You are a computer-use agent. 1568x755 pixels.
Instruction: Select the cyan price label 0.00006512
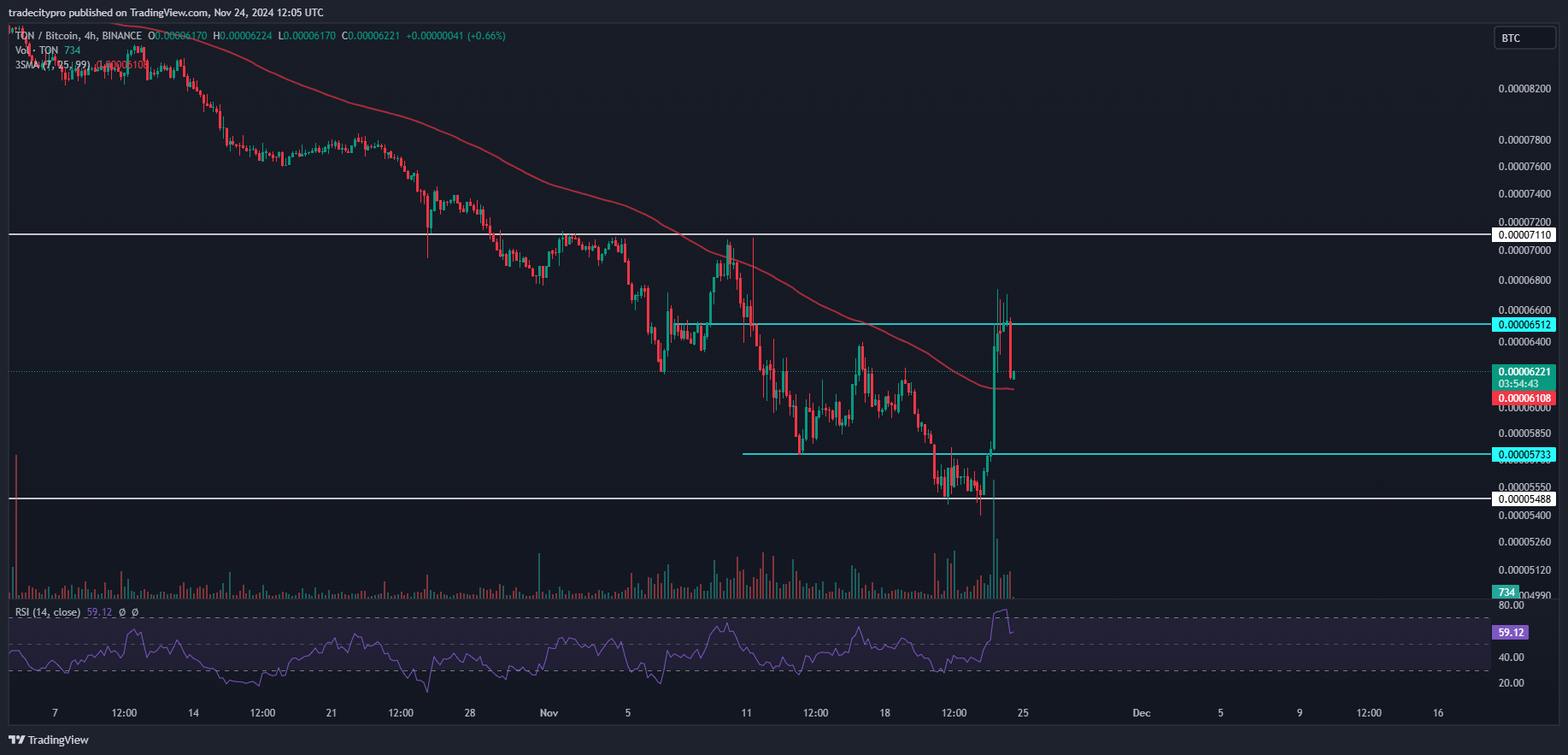pyautogui.click(x=1524, y=325)
